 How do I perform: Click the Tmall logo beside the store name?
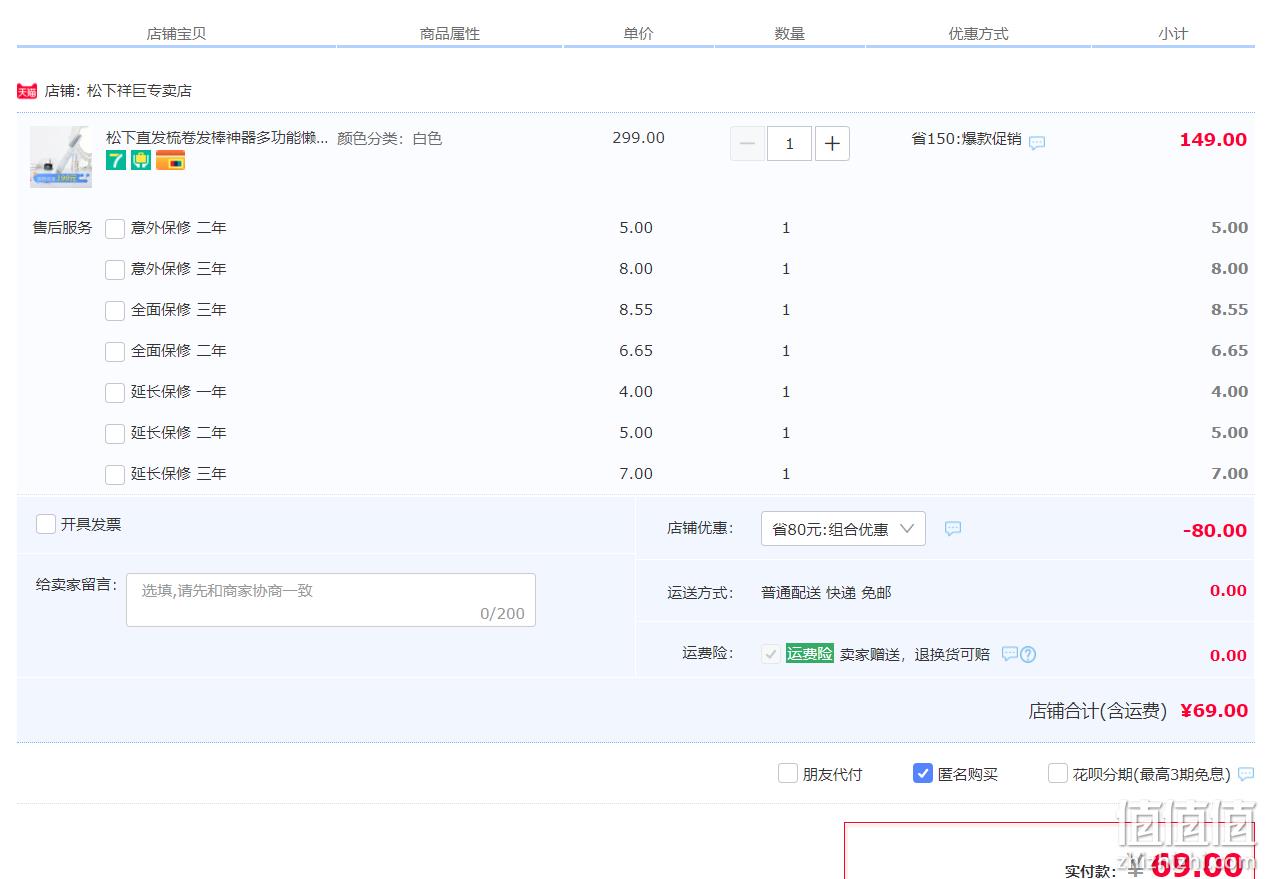pos(27,91)
